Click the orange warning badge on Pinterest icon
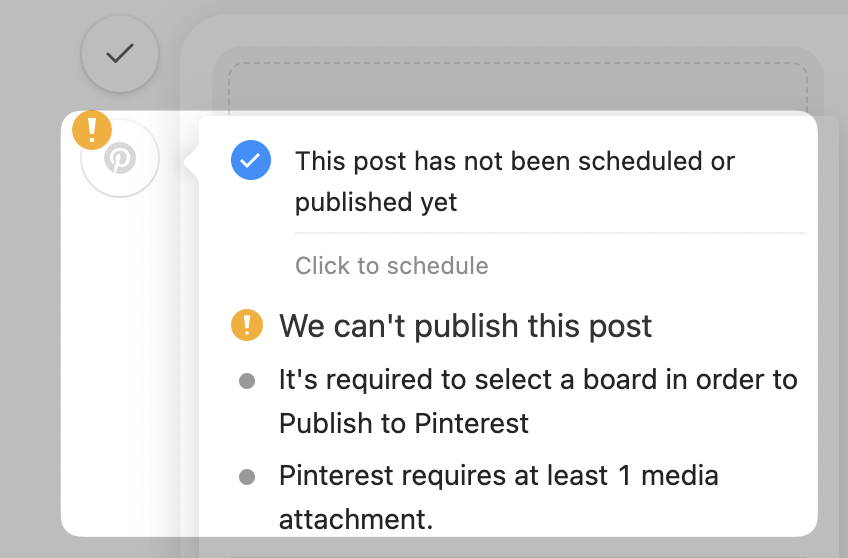Viewport: 848px width, 558px height. pyautogui.click(x=93, y=130)
